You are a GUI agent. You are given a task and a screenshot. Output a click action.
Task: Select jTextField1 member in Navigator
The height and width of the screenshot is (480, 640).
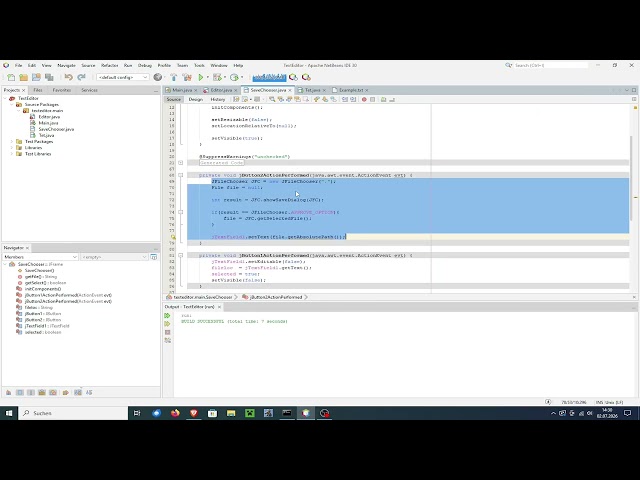coord(47,326)
